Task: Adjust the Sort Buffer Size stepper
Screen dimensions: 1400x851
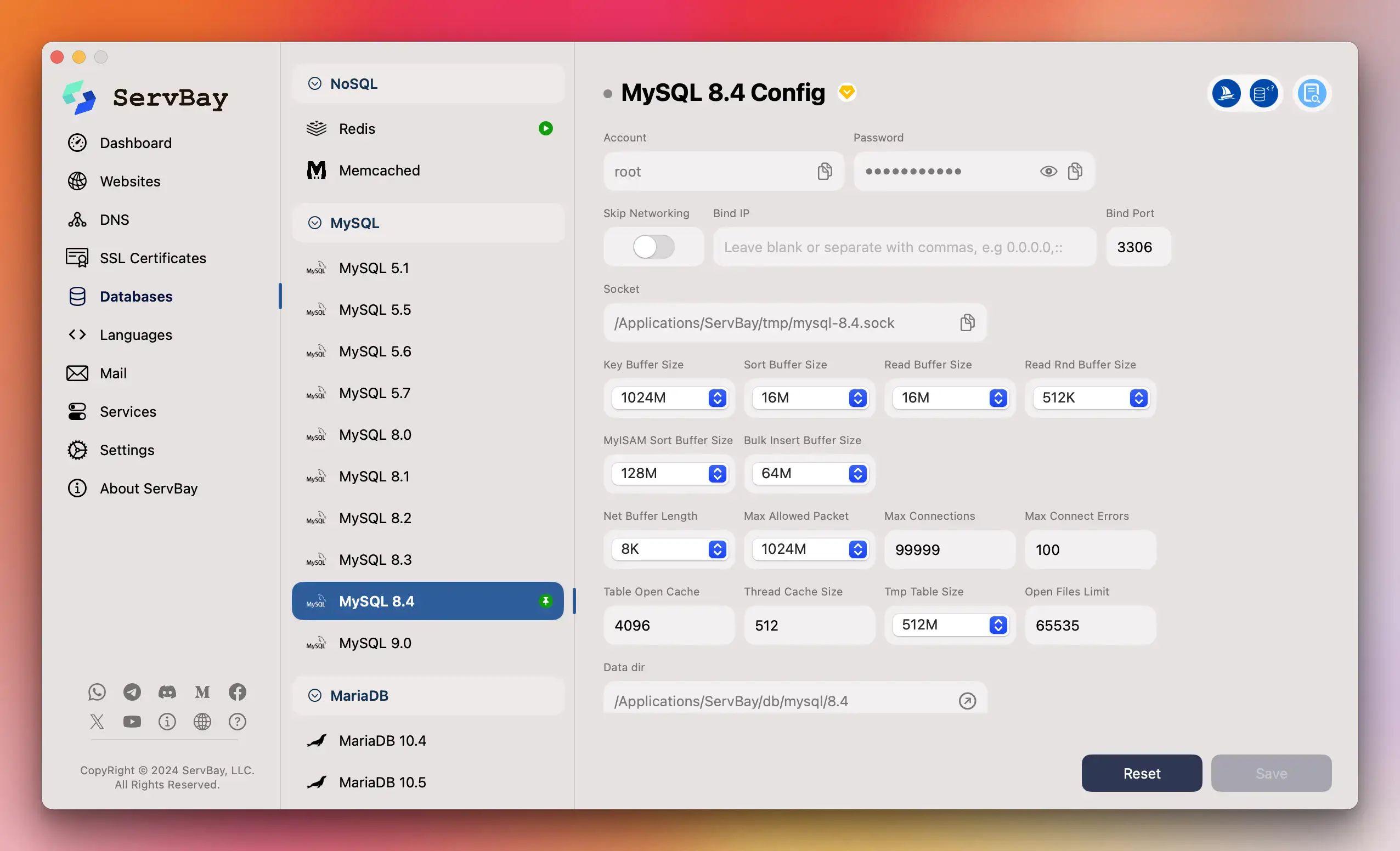Action: [859, 397]
